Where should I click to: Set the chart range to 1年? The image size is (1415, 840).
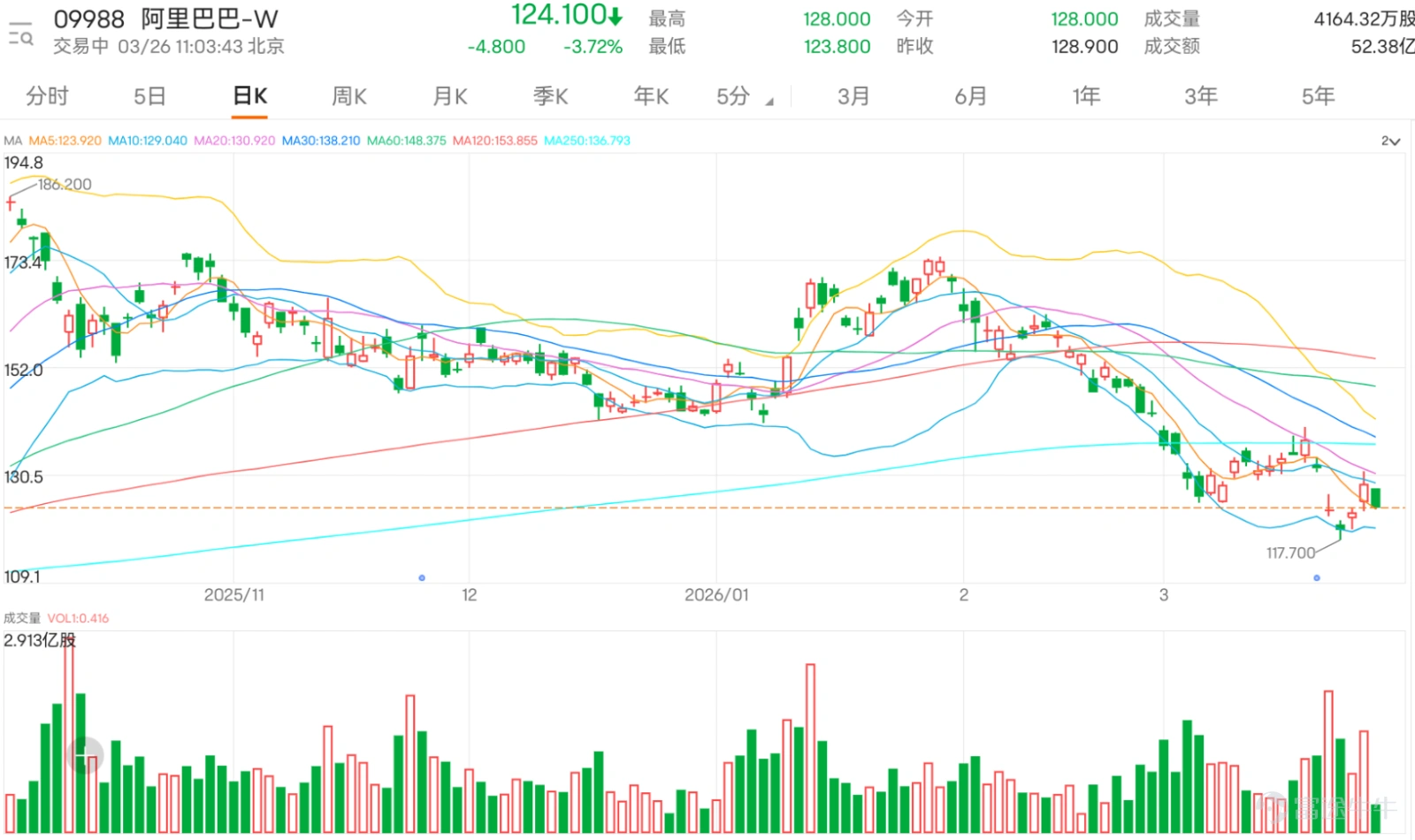tap(1086, 95)
